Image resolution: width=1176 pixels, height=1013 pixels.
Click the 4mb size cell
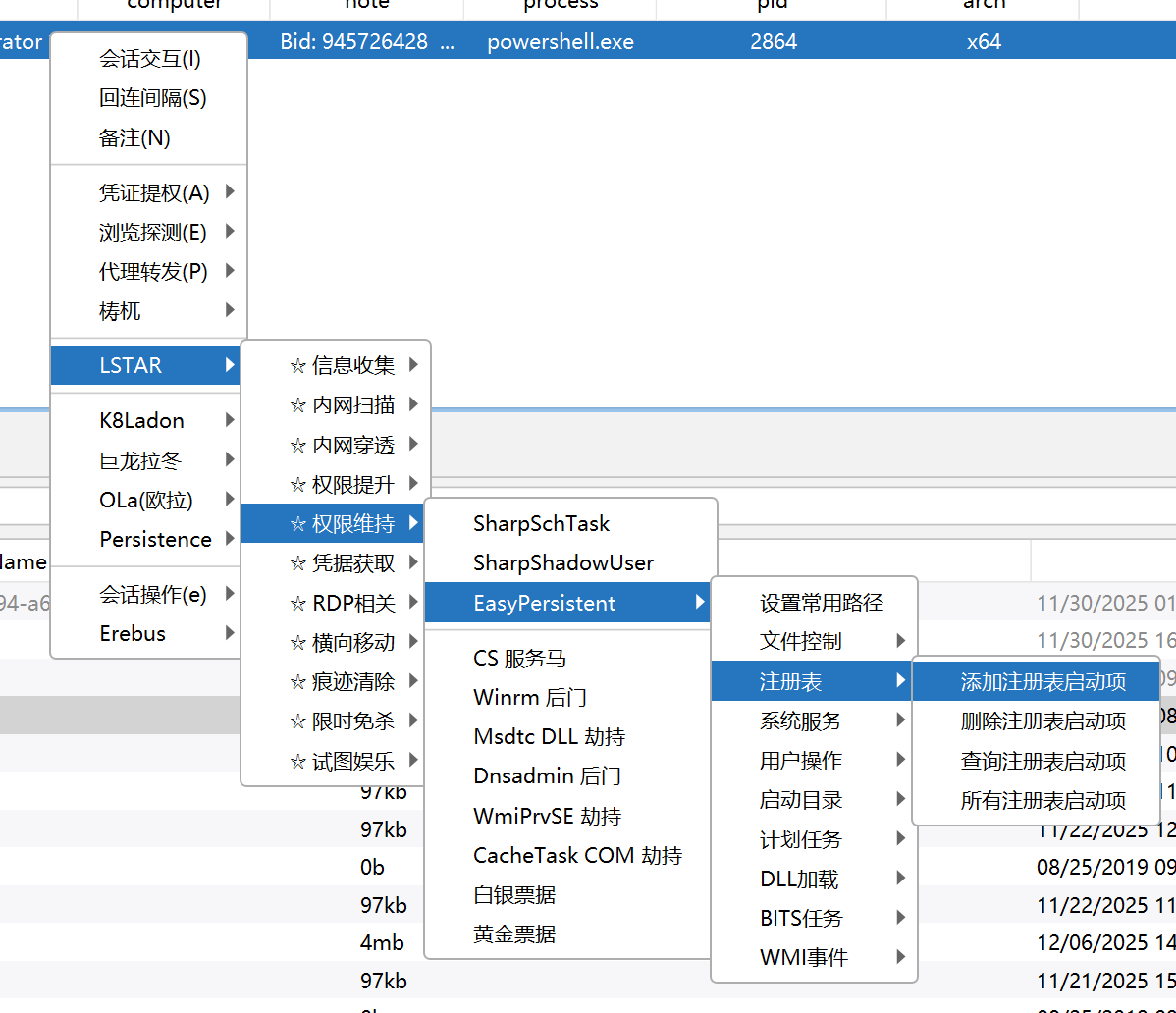(382, 942)
